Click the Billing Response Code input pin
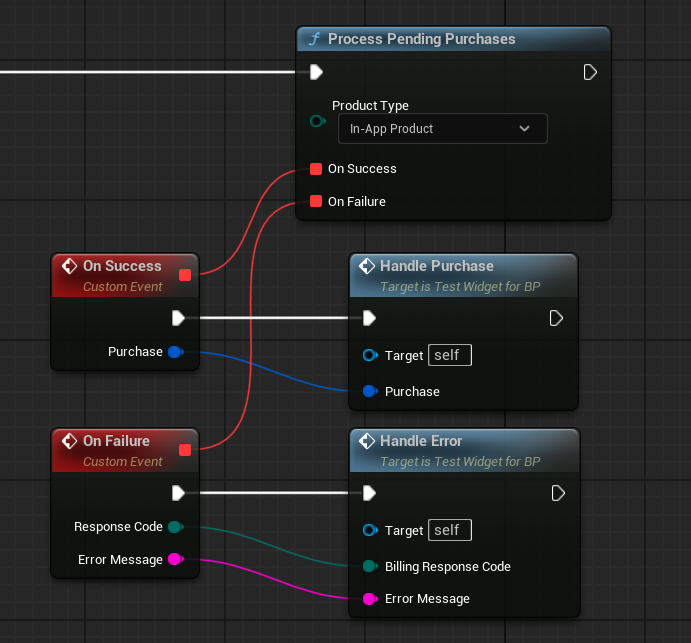 point(369,567)
